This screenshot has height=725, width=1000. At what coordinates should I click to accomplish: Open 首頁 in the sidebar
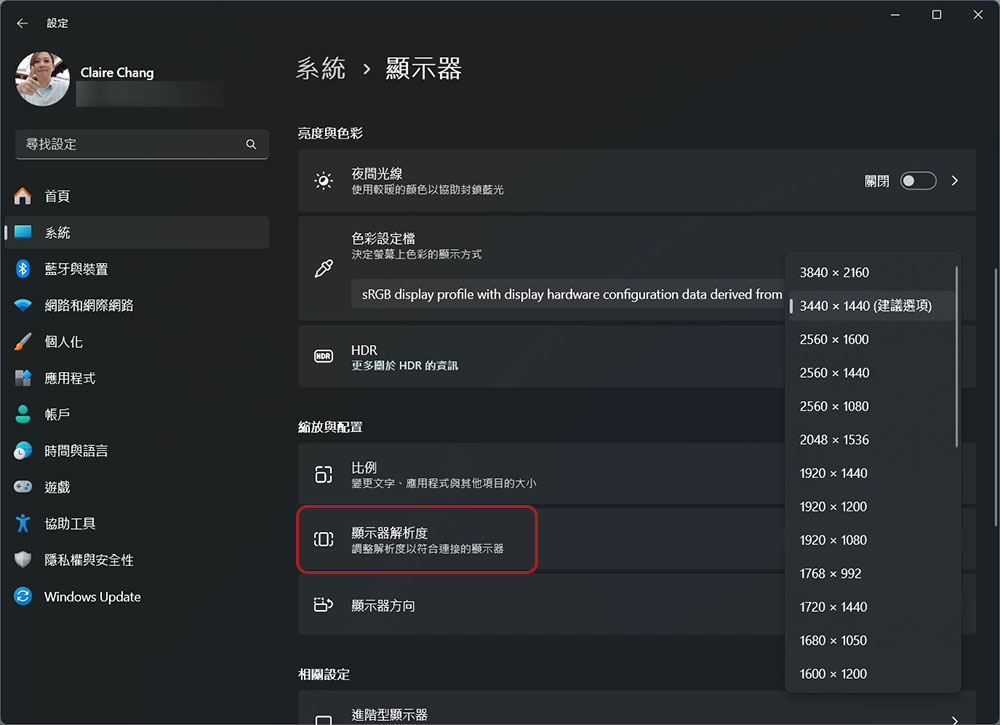[137, 196]
